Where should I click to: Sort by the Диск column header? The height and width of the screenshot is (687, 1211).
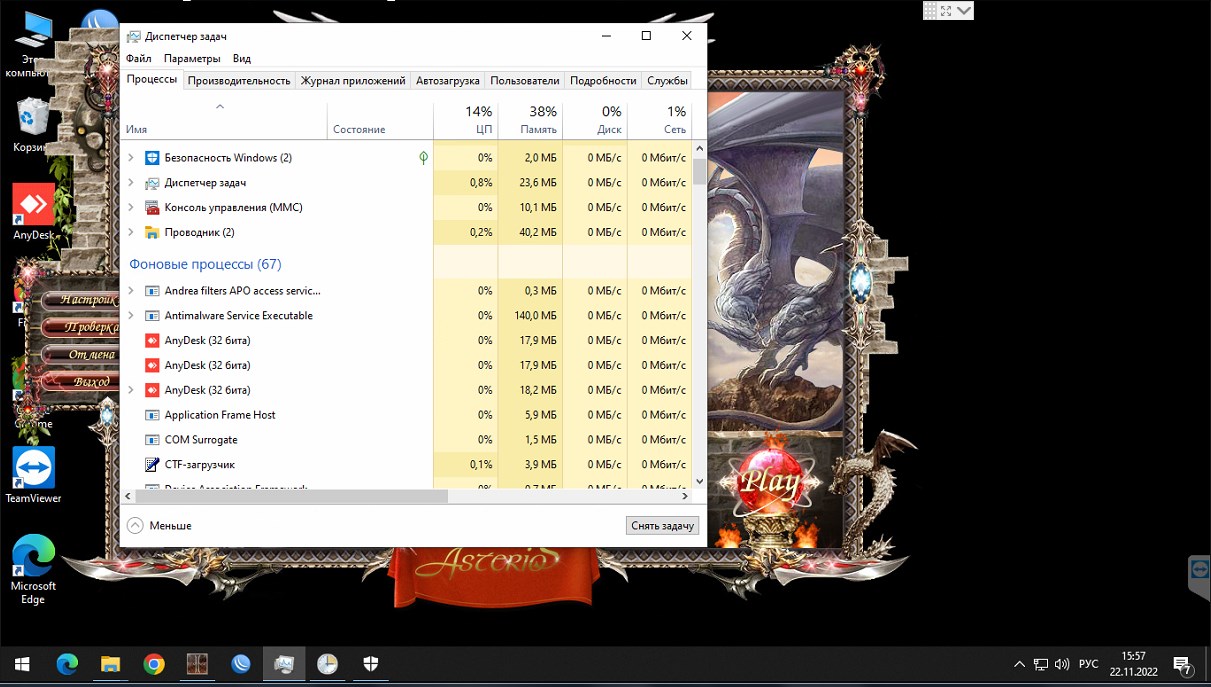[x=595, y=120]
